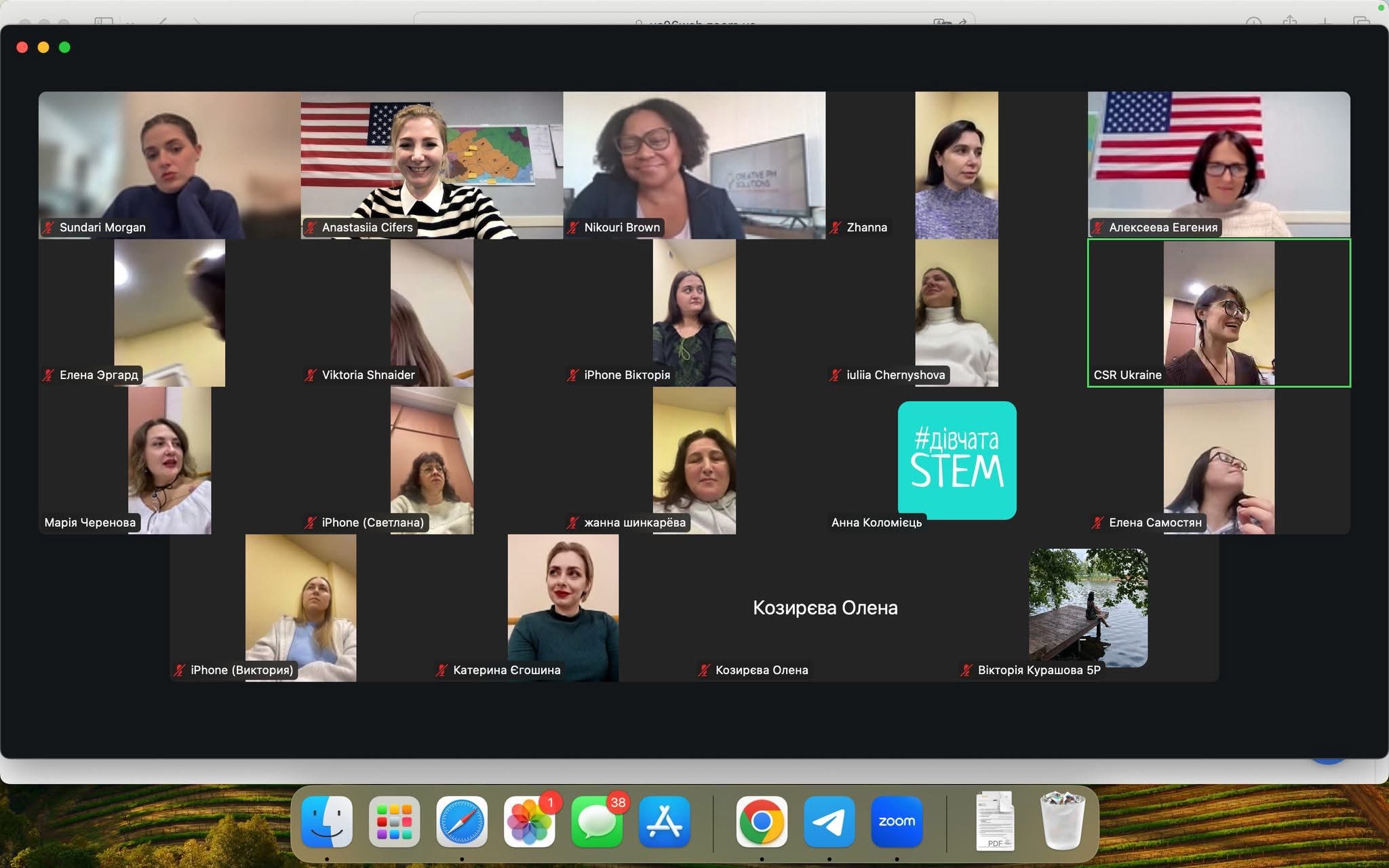1389x868 pixels.
Task: Select the CSR Ukraine active speaker tile
Action: click(1219, 313)
